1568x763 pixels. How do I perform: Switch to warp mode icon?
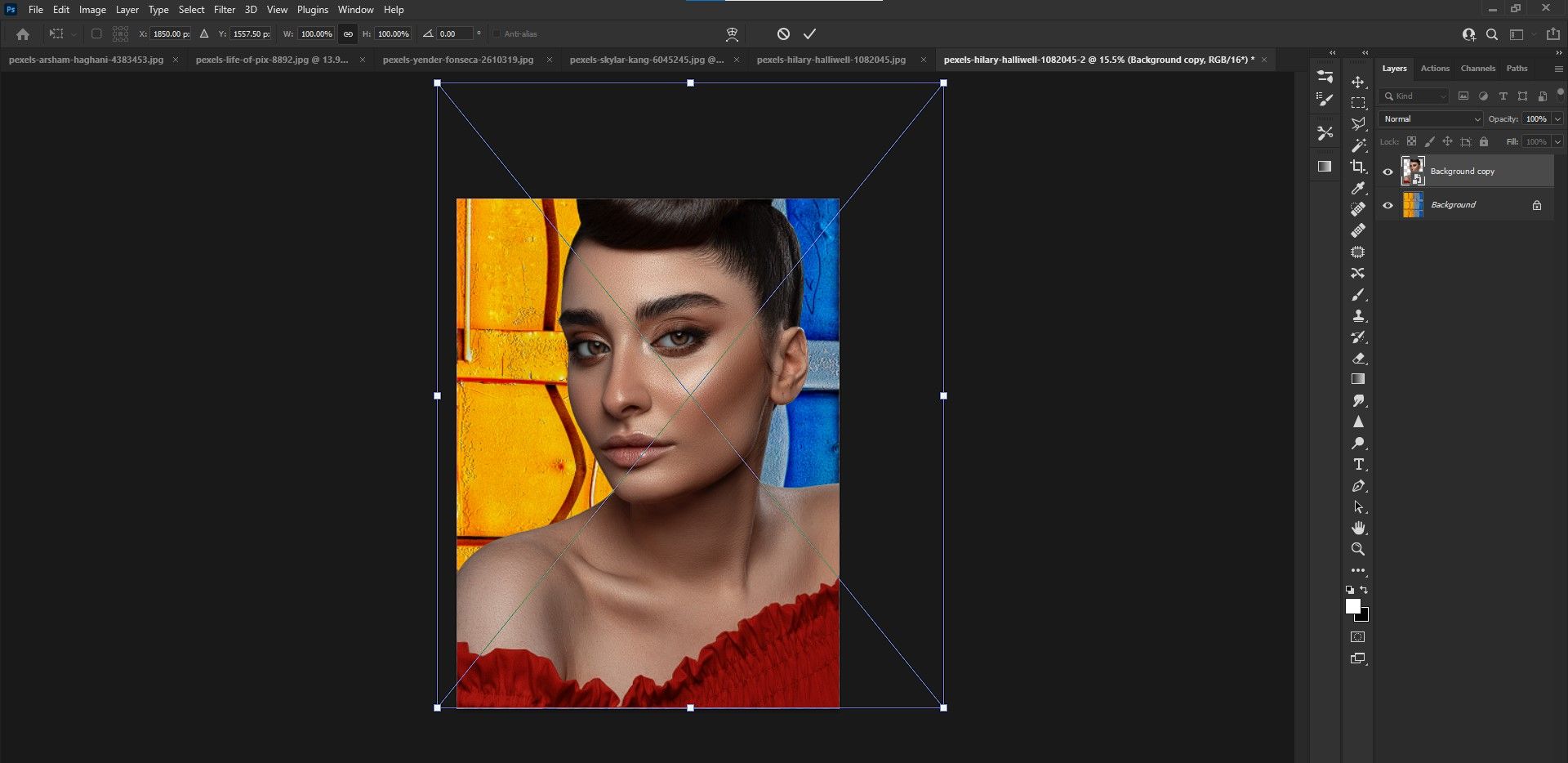tap(732, 33)
